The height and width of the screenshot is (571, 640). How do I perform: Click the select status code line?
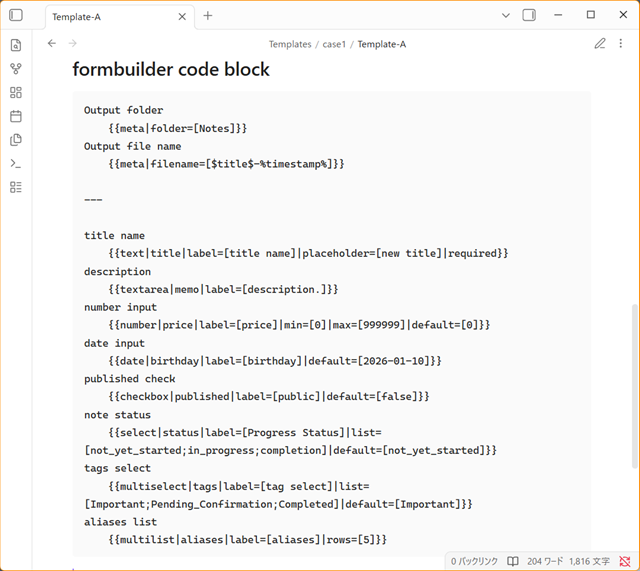[x=290, y=441]
